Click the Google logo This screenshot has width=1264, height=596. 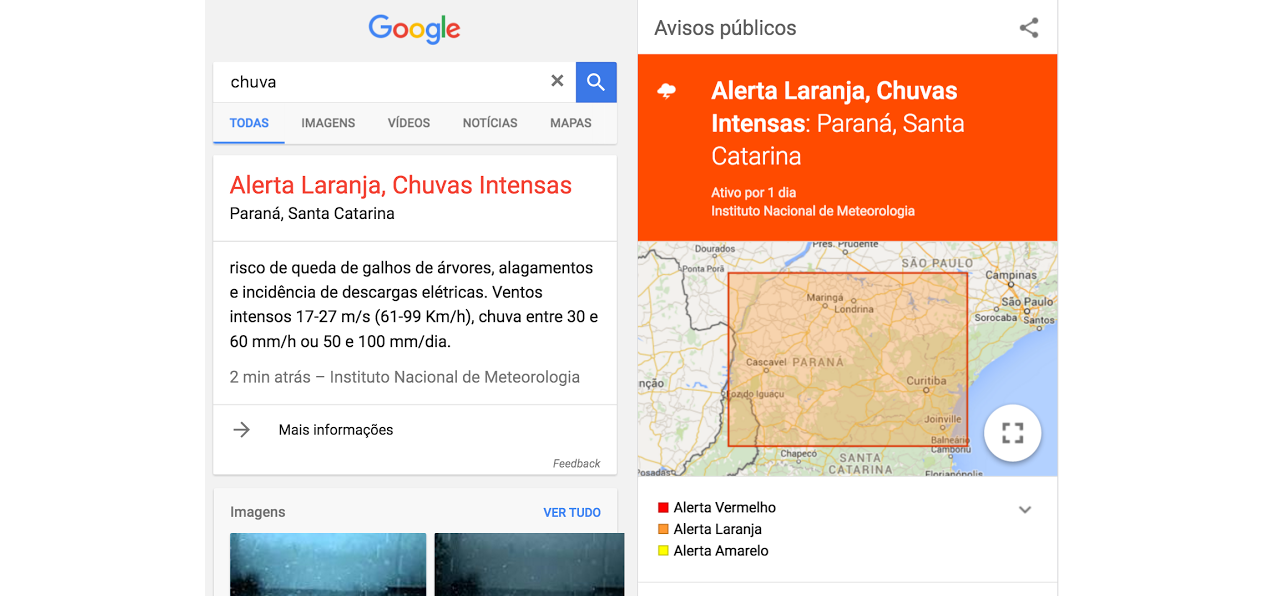(414, 29)
